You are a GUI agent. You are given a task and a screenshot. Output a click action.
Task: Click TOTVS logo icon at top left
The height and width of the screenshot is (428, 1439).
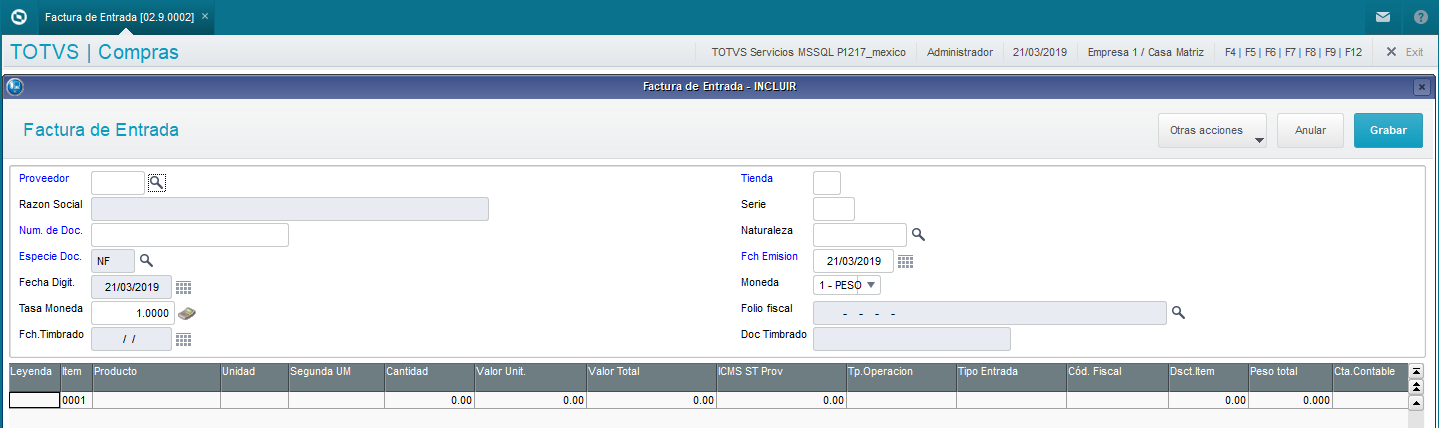click(17, 17)
